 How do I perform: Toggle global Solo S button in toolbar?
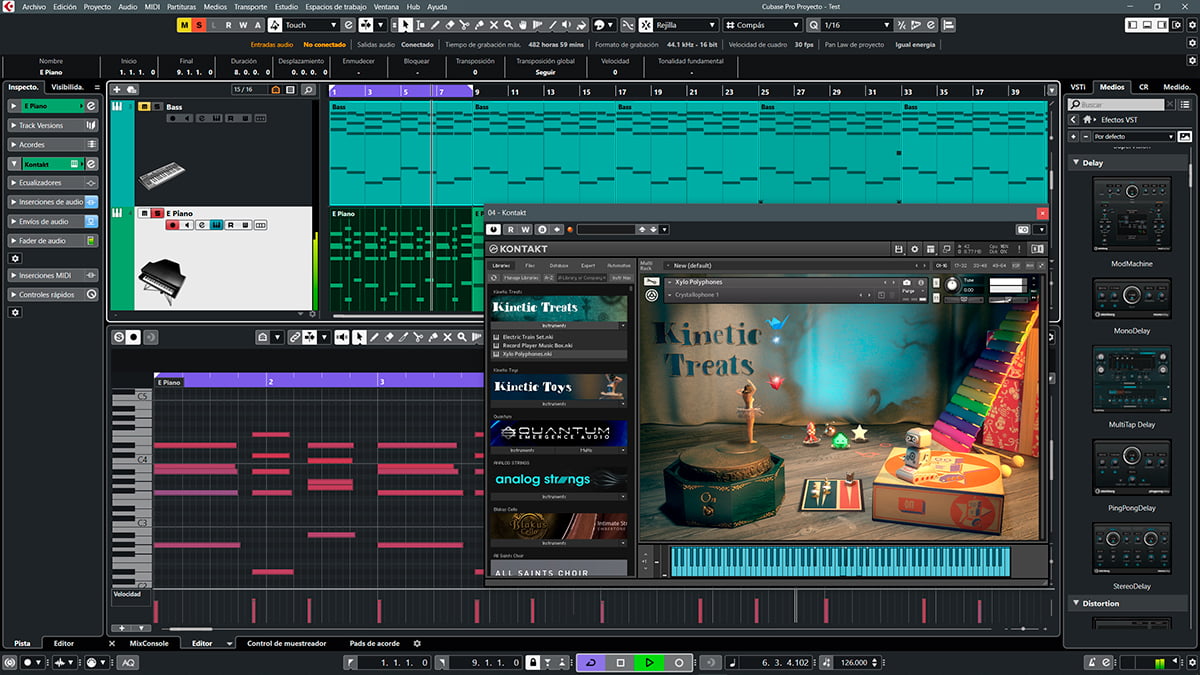(199, 25)
